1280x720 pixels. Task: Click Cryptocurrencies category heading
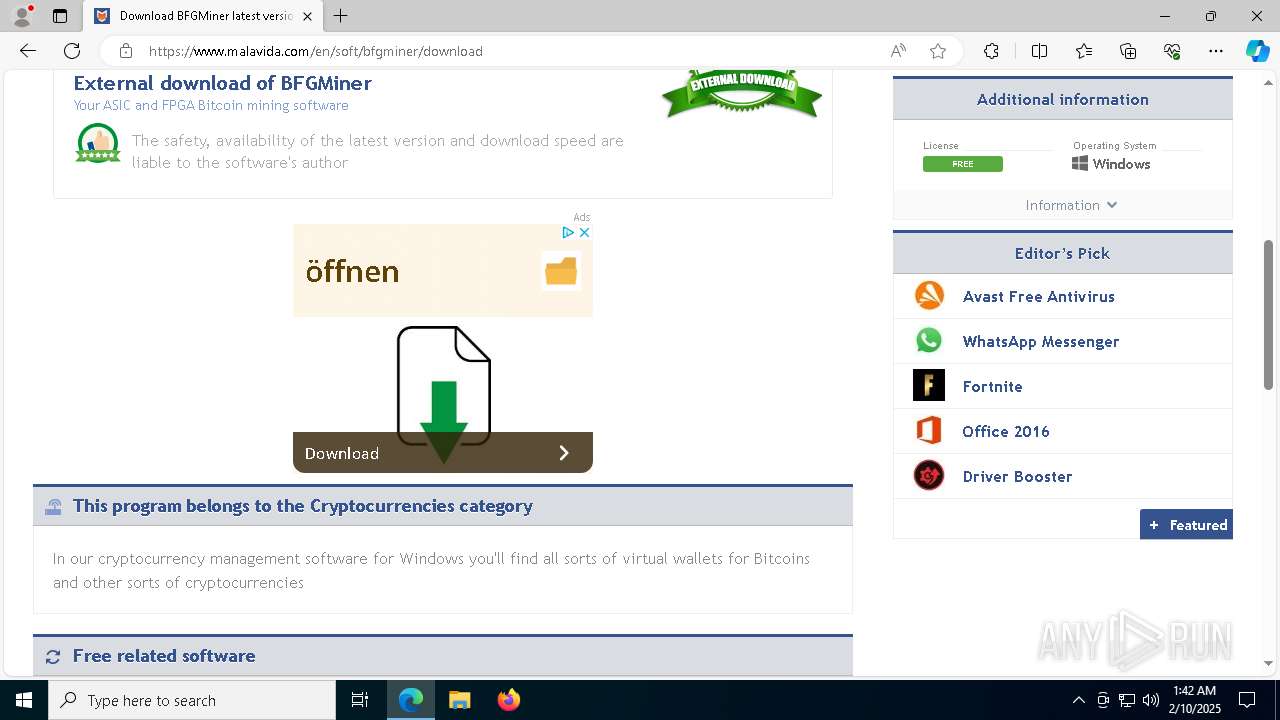[303, 506]
